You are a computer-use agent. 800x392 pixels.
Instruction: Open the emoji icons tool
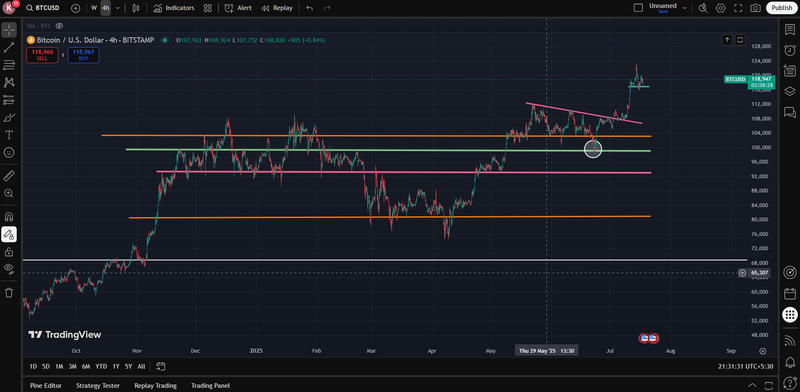coord(9,152)
